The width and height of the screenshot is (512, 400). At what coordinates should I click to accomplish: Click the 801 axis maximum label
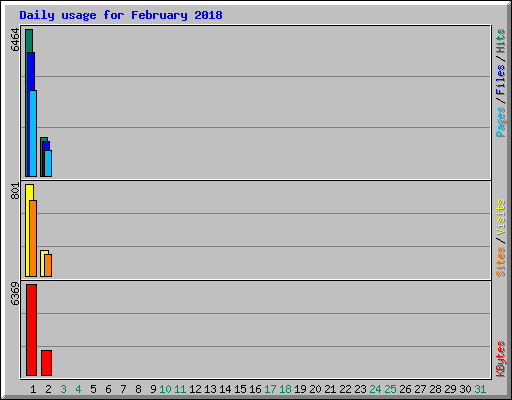pos(15,191)
